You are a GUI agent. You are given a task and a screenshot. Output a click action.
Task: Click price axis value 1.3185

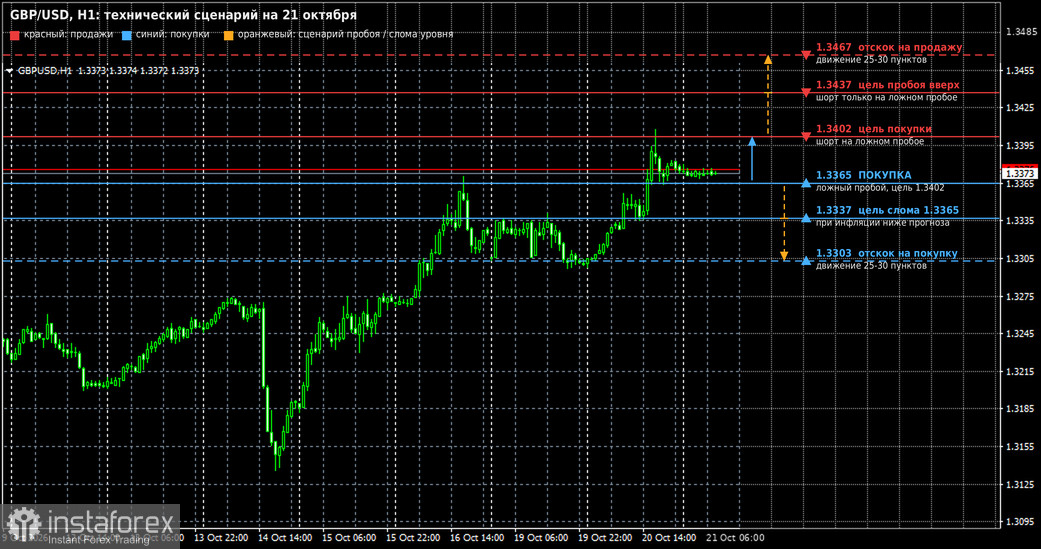pos(1022,410)
